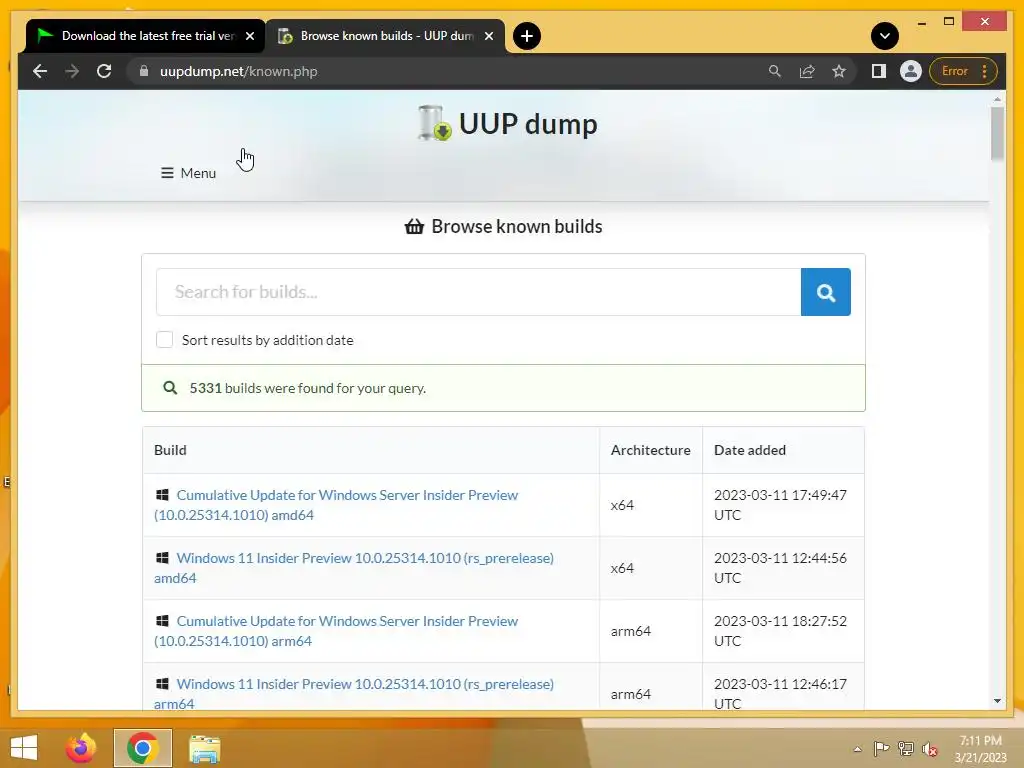
Task: Share this page via share icon
Action: coord(807,71)
